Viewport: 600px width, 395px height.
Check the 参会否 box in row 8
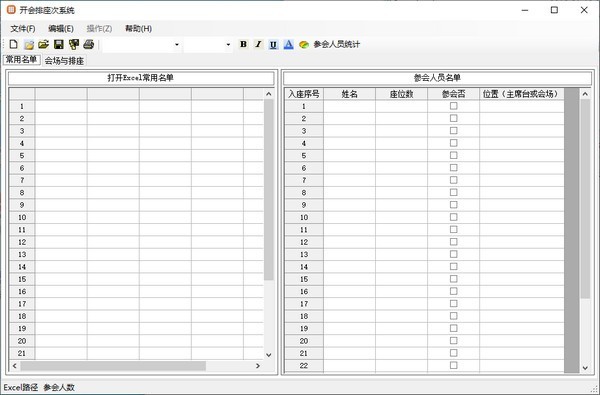click(453, 193)
